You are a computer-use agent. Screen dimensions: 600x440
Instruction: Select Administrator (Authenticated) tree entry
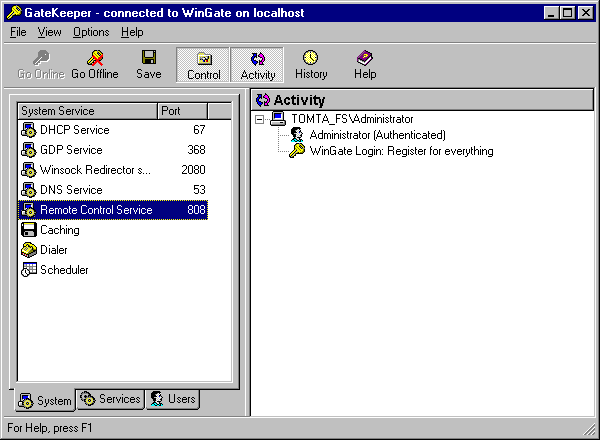377,135
